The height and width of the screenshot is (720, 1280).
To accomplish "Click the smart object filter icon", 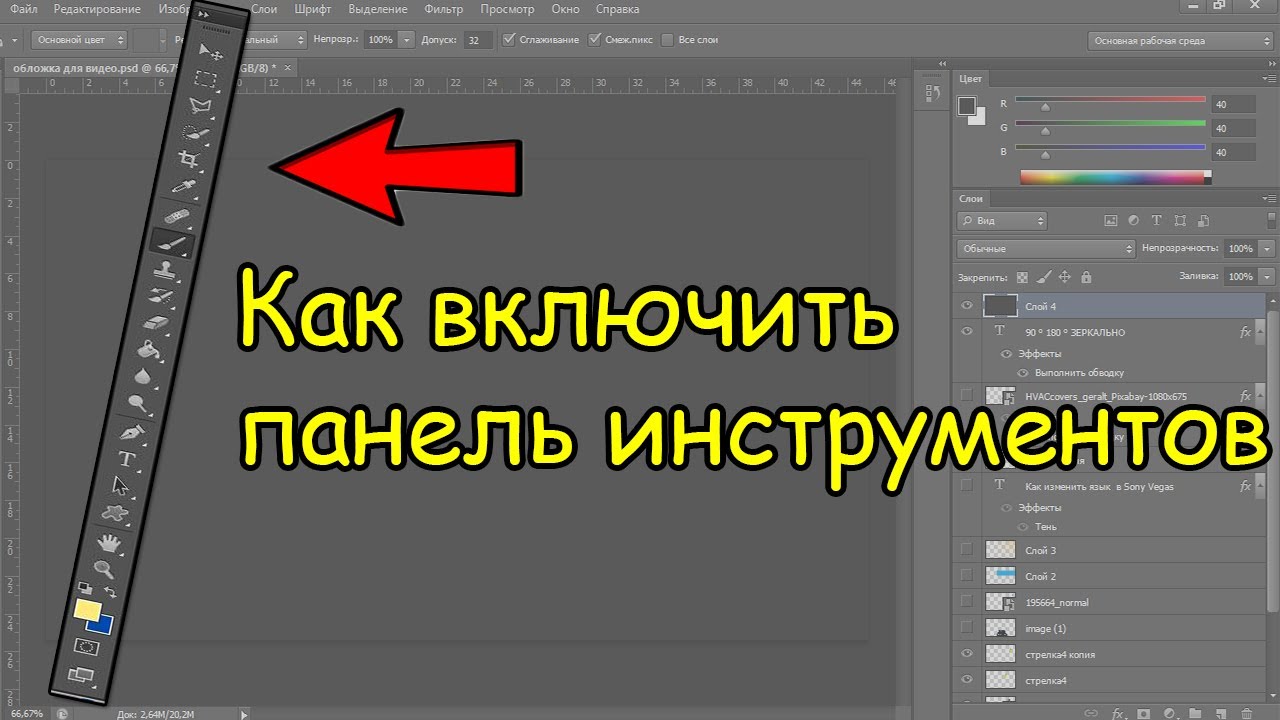I will click(x=1202, y=221).
